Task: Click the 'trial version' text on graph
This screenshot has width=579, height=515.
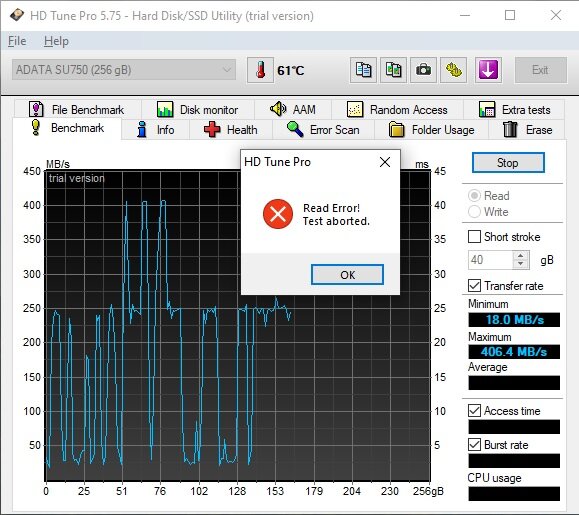Action: pos(76,178)
